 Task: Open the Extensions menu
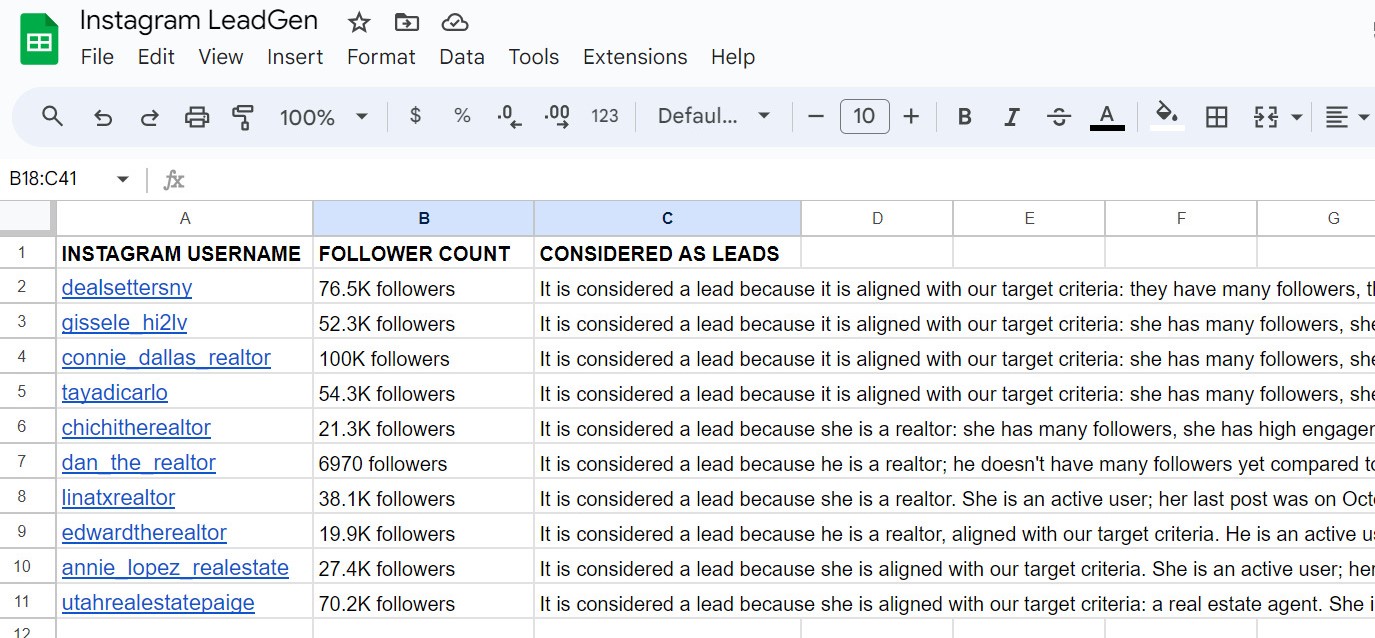pyautogui.click(x=635, y=57)
